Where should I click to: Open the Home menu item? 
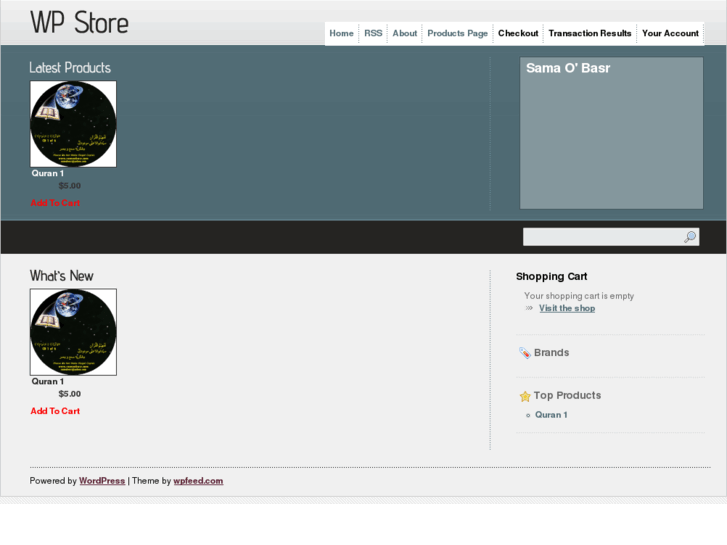341,33
